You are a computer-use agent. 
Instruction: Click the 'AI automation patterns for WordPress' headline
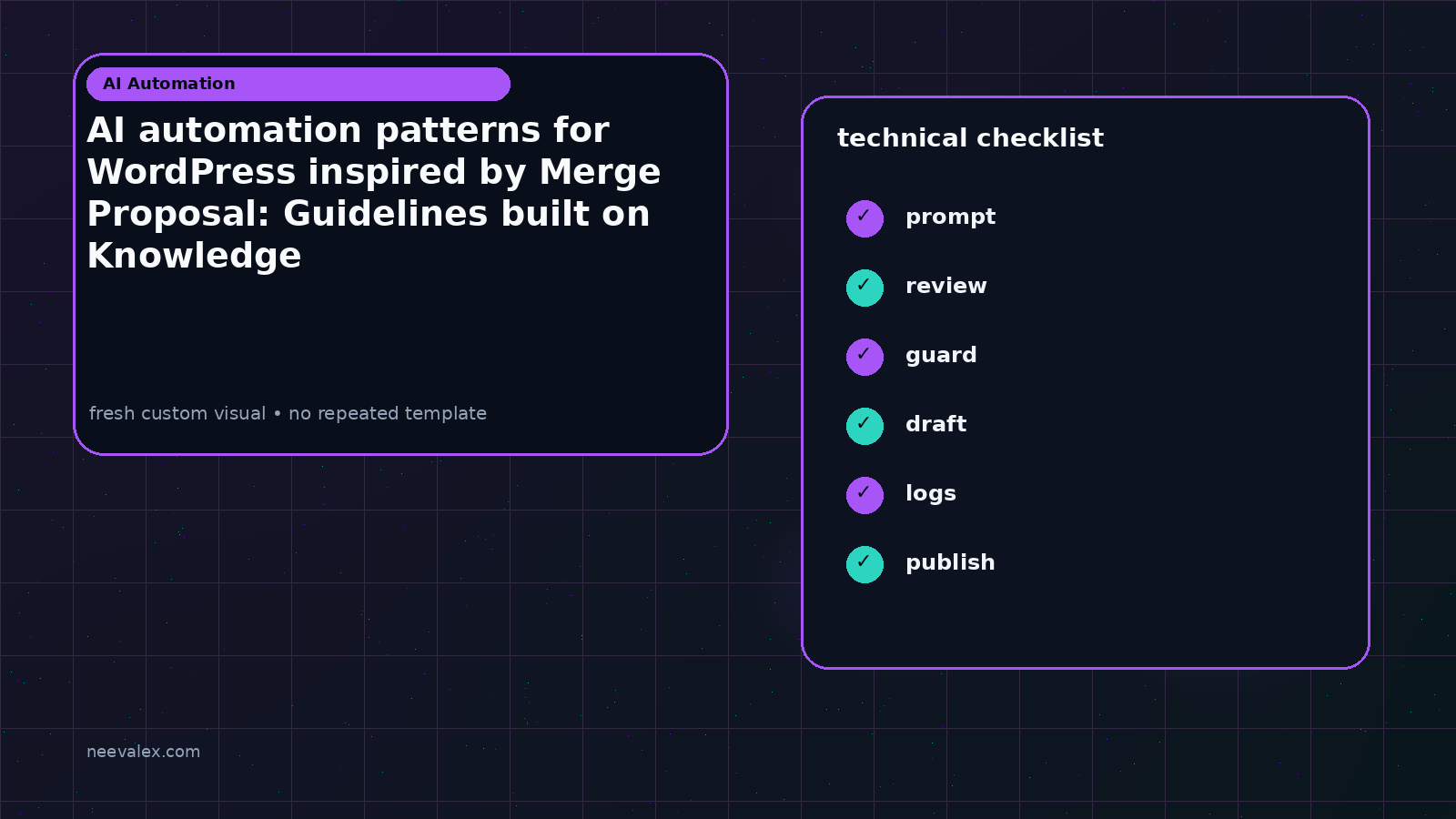pos(374,193)
